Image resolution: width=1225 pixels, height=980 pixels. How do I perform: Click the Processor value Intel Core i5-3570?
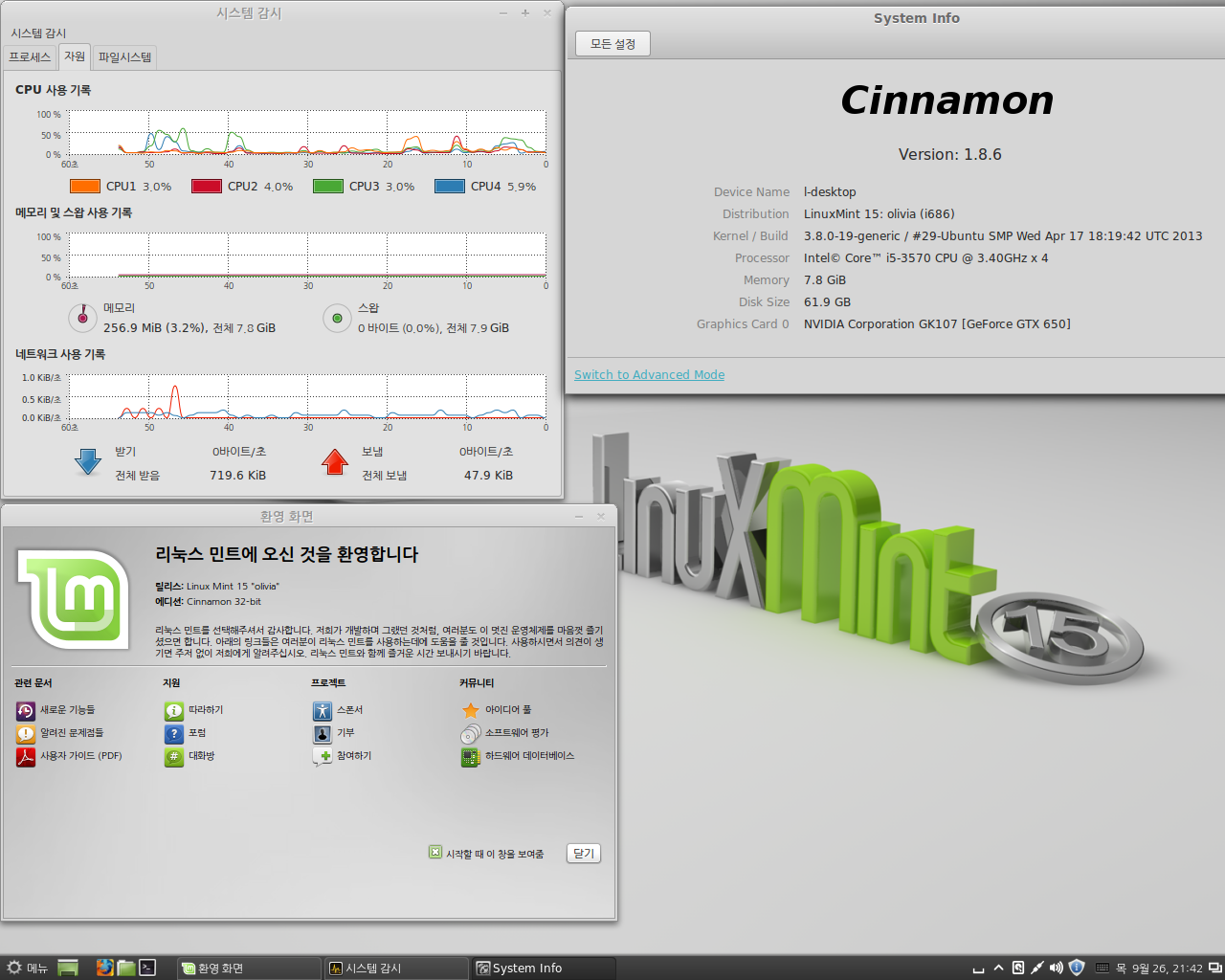click(925, 258)
